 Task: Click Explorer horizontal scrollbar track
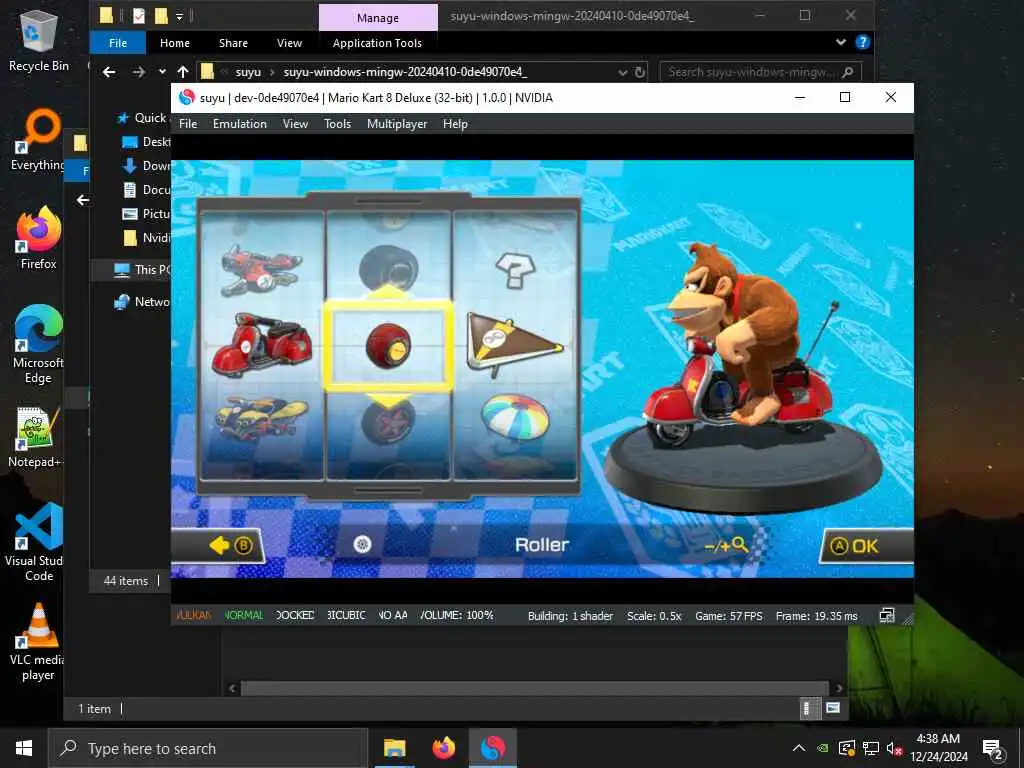(x=535, y=688)
